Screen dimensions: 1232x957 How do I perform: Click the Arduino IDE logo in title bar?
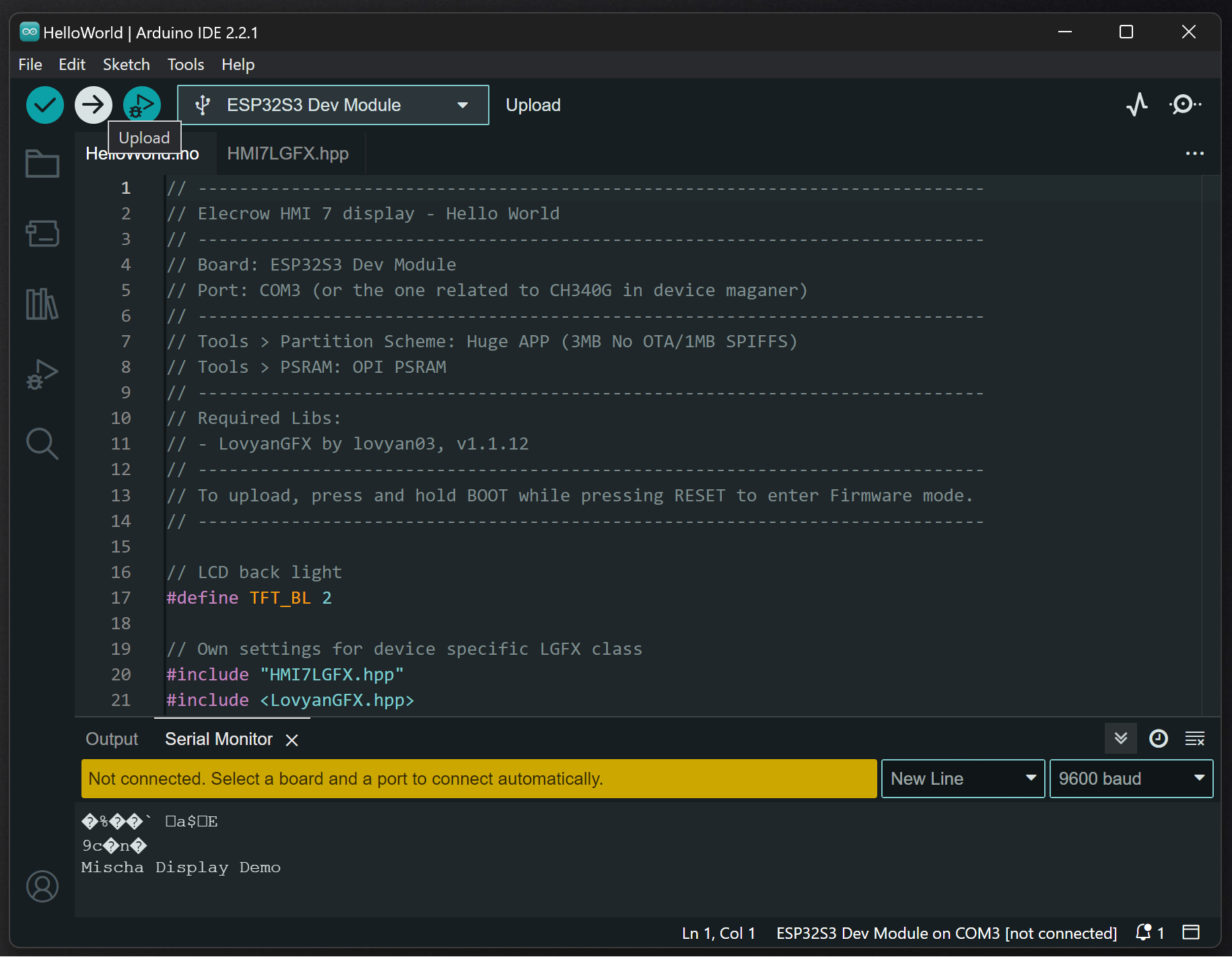pos(30,32)
